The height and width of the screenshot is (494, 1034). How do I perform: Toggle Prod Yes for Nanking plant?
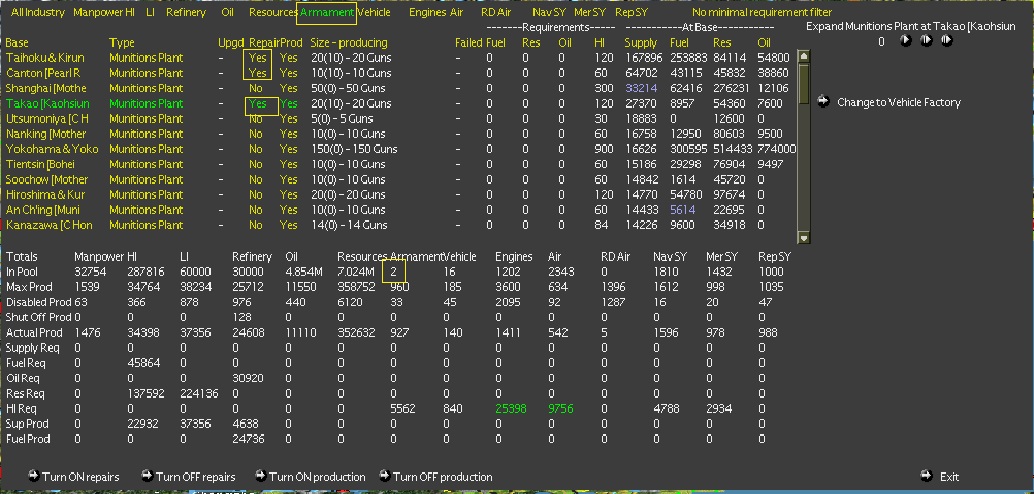click(x=288, y=134)
